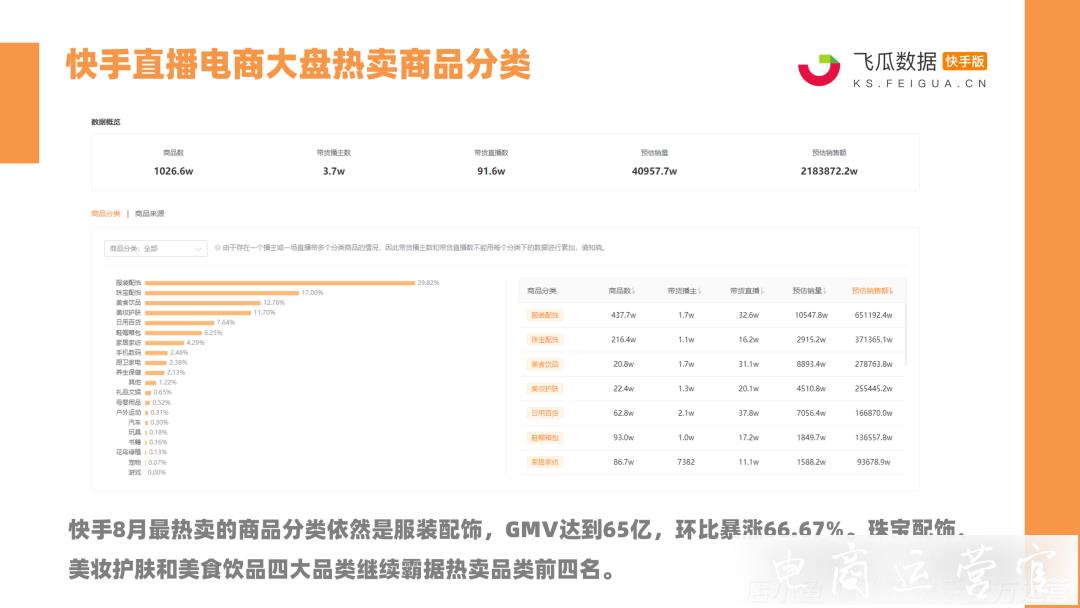Image resolution: width=1080 pixels, height=608 pixels.
Task: Click the 商品分类 table column header
Action: [542, 291]
